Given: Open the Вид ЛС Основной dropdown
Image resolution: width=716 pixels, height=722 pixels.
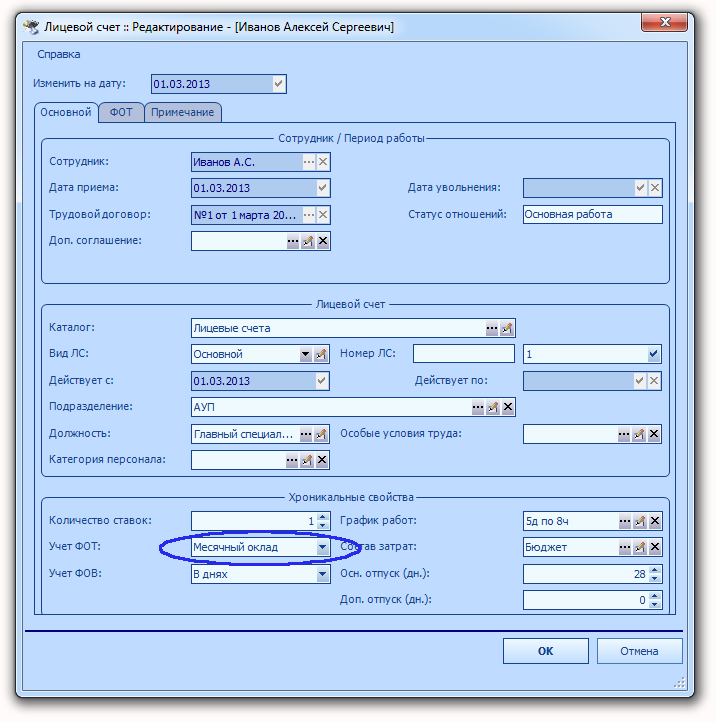Looking at the screenshot, I should [305, 355].
